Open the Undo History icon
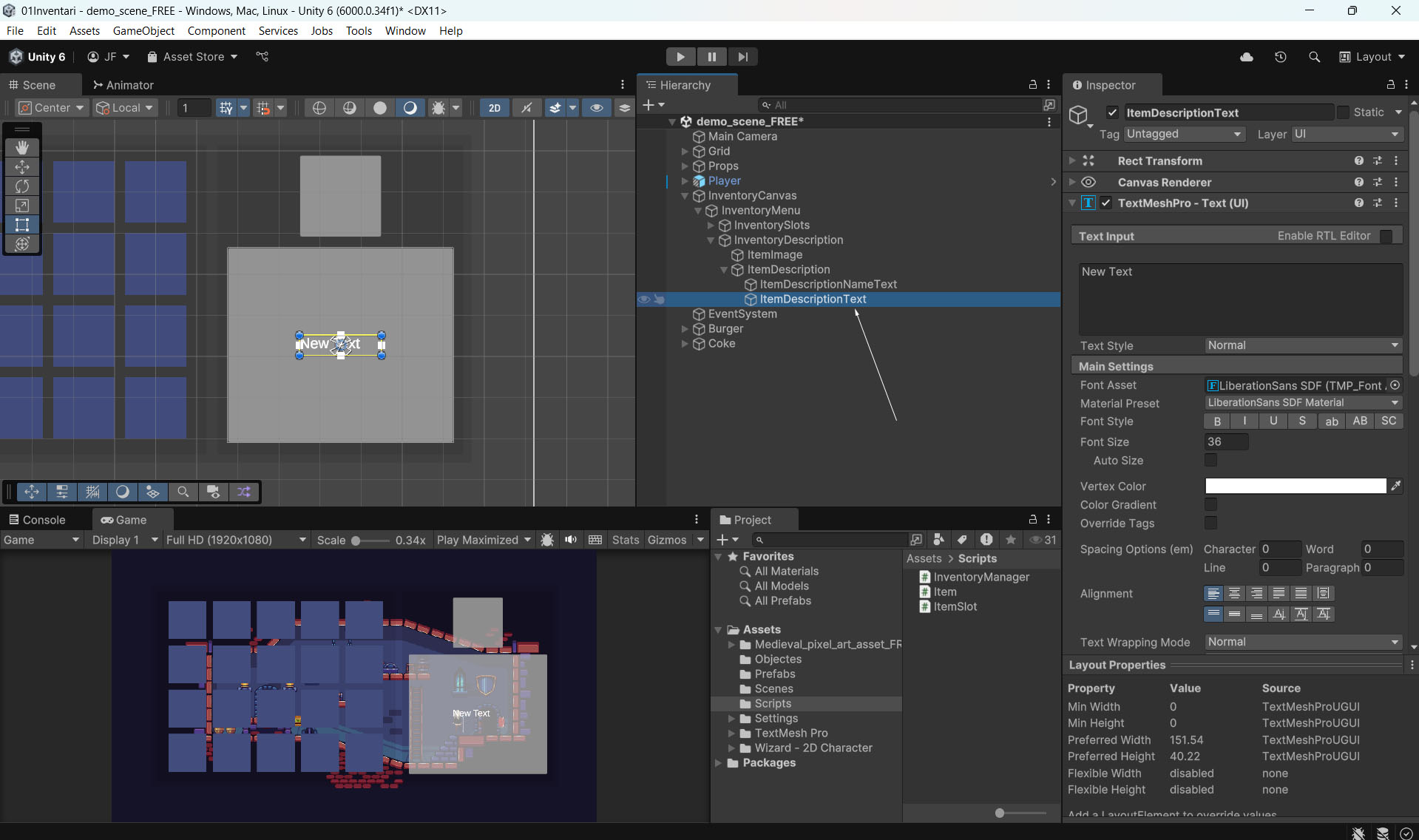1419x840 pixels. click(x=1281, y=57)
